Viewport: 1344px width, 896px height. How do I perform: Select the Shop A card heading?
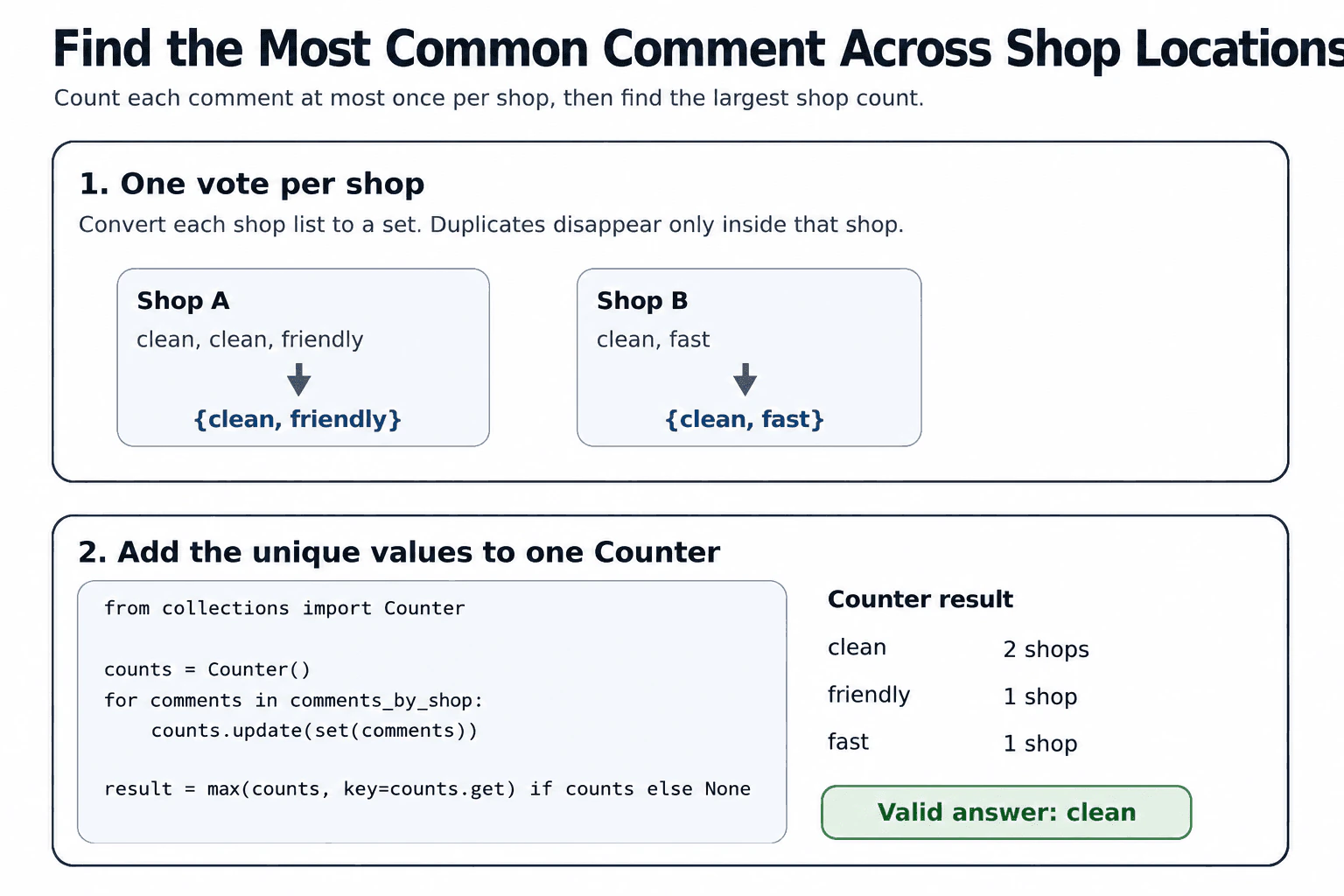tap(183, 301)
